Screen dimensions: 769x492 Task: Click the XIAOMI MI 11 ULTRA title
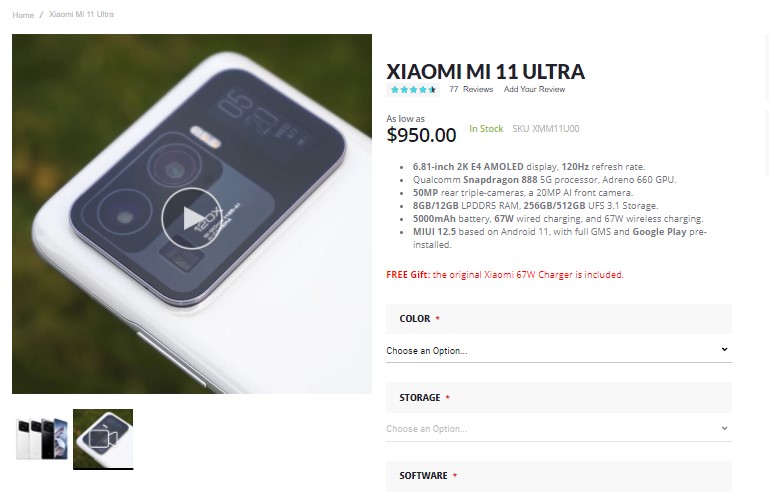click(486, 72)
